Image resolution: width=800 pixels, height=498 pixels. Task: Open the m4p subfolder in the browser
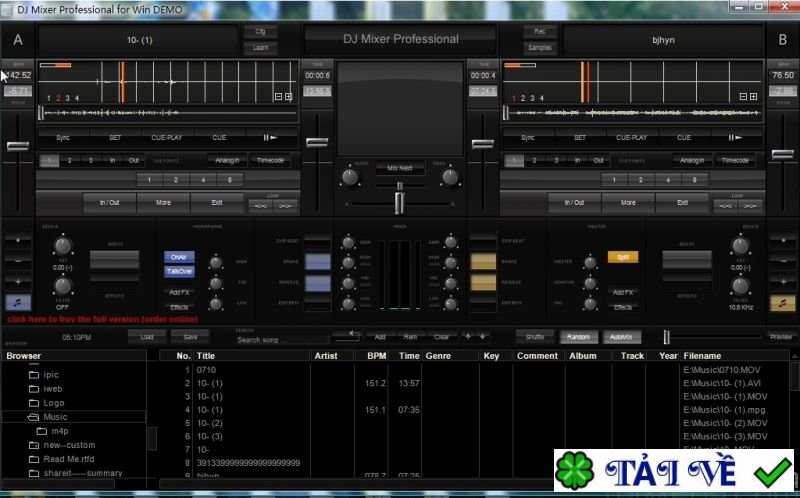(x=60, y=431)
